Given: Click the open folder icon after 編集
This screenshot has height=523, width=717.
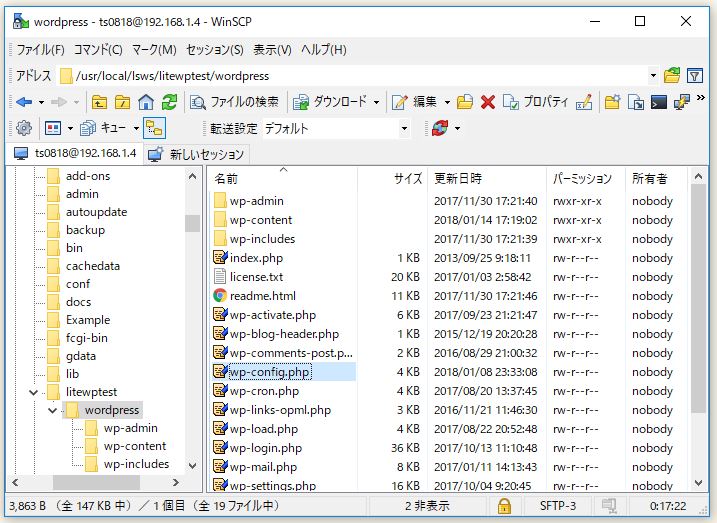Looking at the screenshot, I should point(465,102).
